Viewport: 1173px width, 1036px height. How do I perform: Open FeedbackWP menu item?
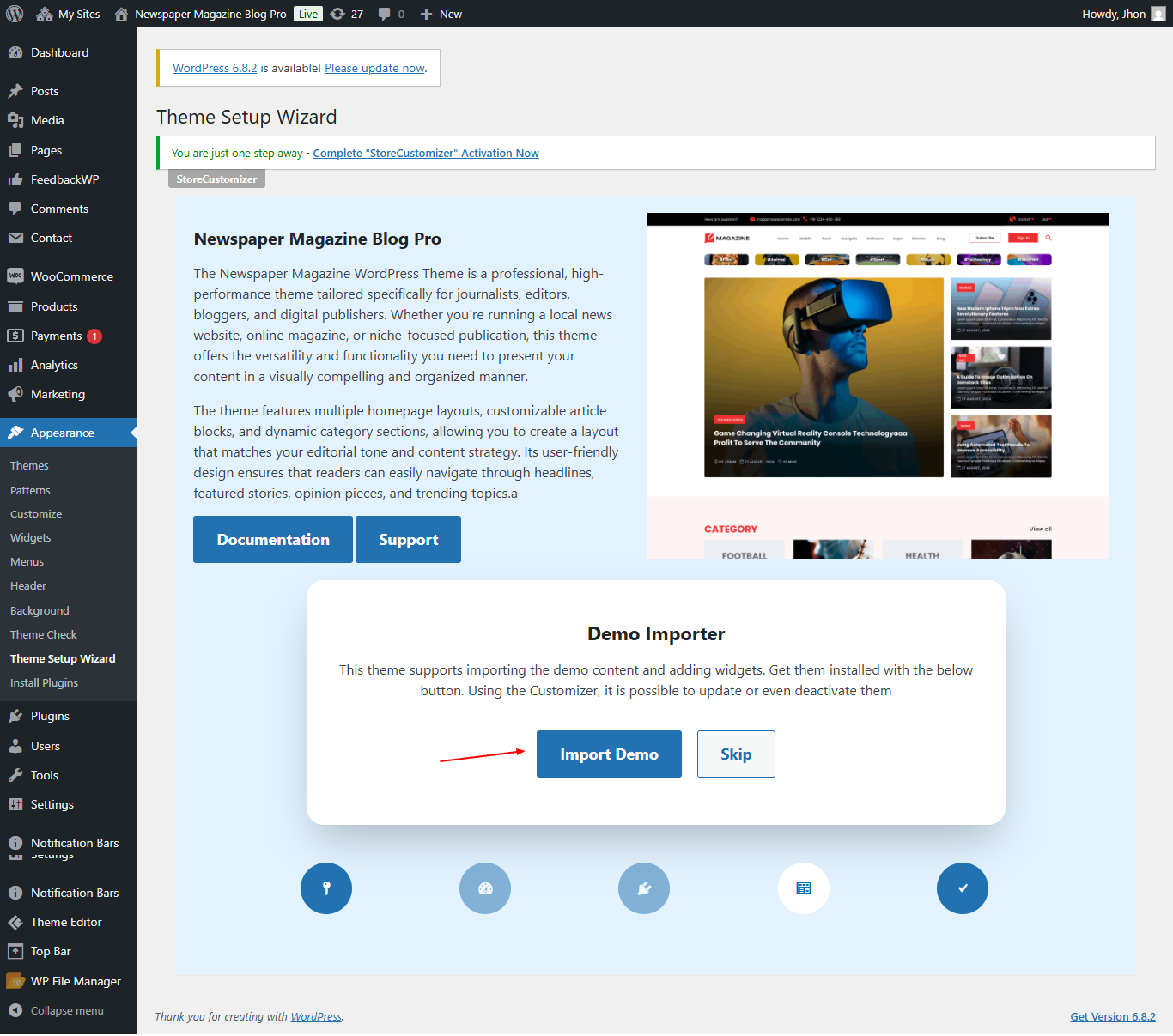click(x=69, y=179)
